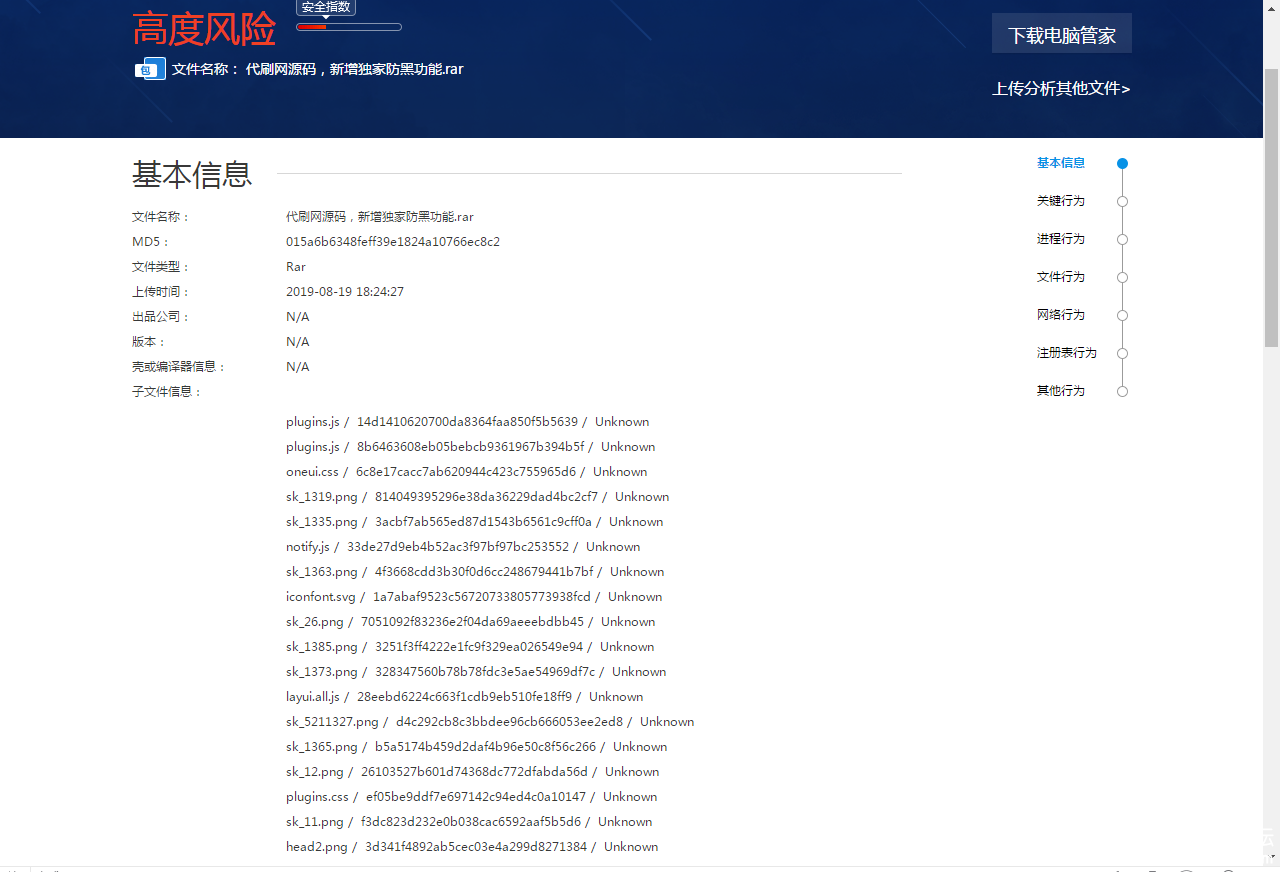
Task: Click the vertical page scrollbar thumb
Action: [x=1271, y=208]
